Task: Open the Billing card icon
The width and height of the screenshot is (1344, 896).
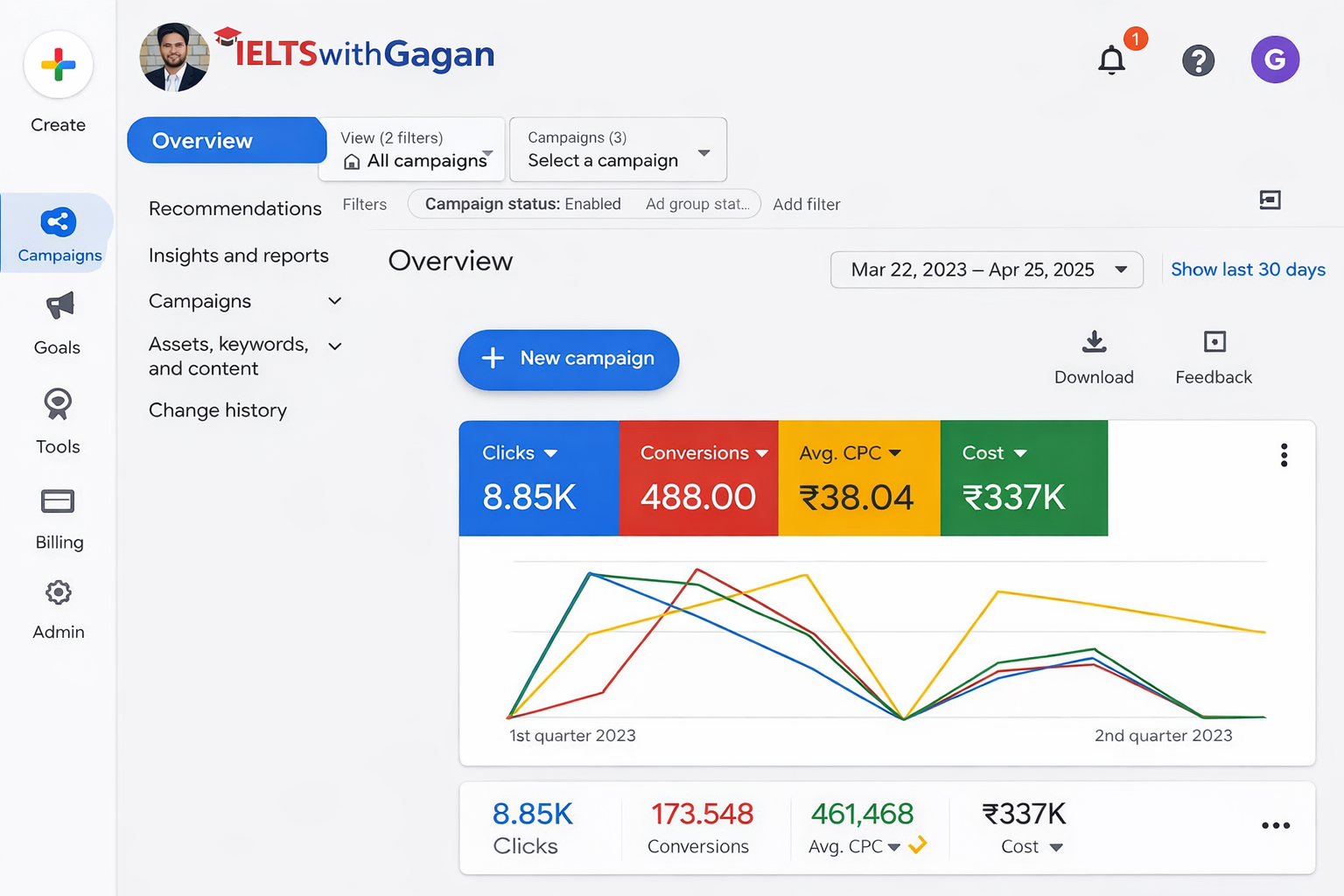Action: [58, 501]
